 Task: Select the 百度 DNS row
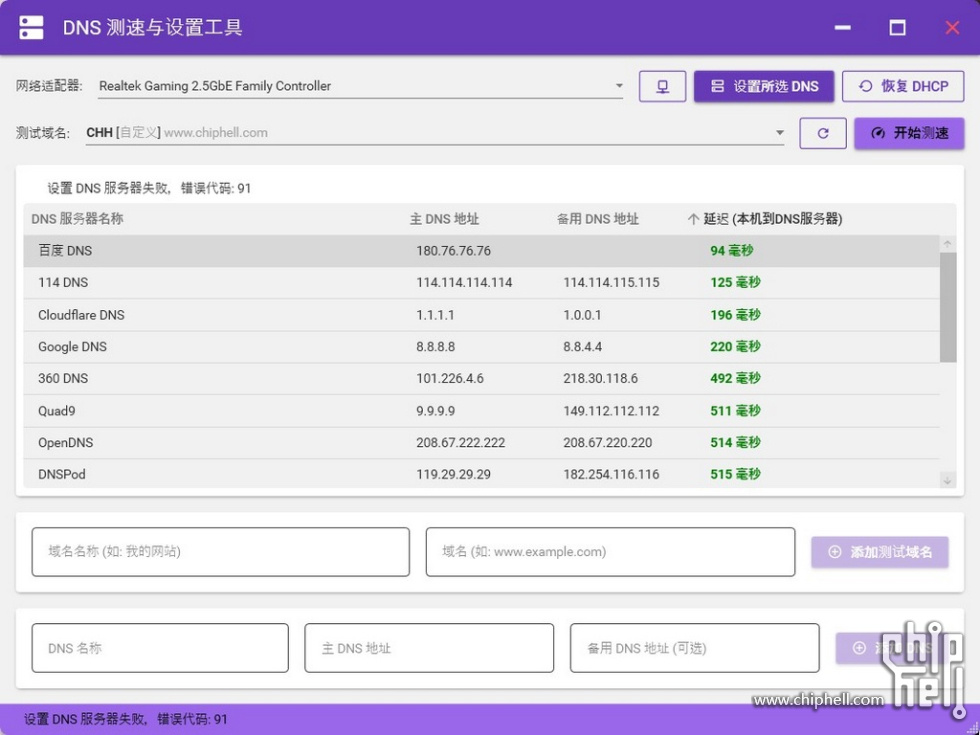click(x=481, y=251)
